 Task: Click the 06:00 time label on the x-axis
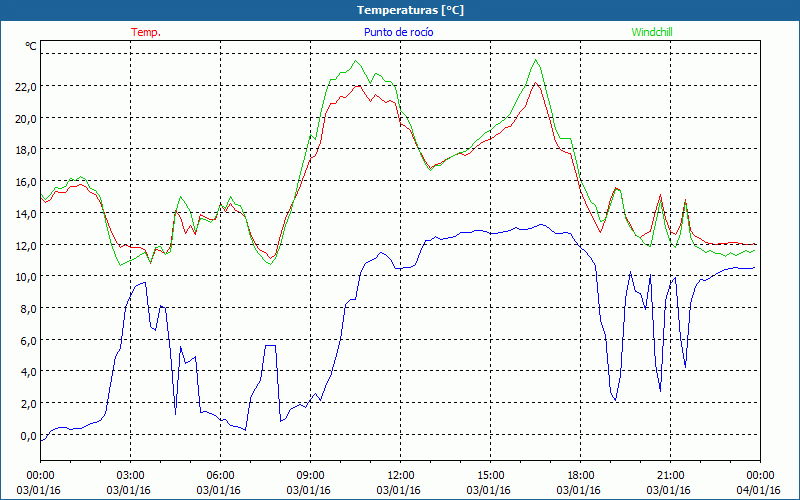pyautogui.click(x=220, y=476)
